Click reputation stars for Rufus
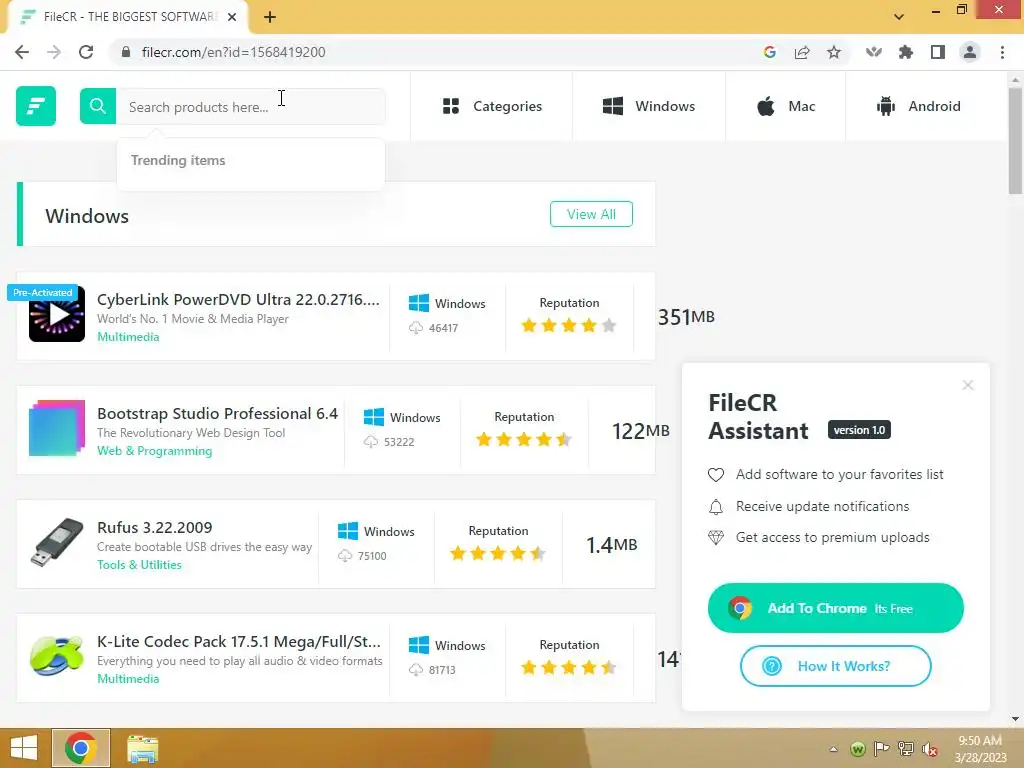The image size is (1024, 768). pos(498,554)
